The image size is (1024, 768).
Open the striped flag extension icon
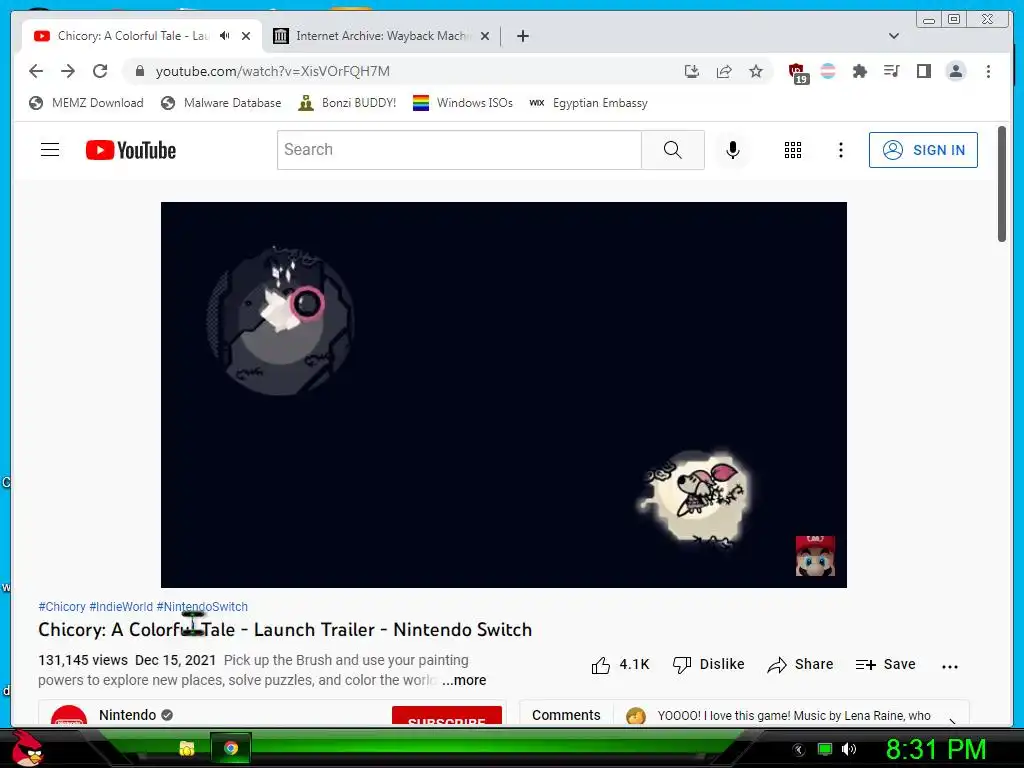[x=827, y=71]
